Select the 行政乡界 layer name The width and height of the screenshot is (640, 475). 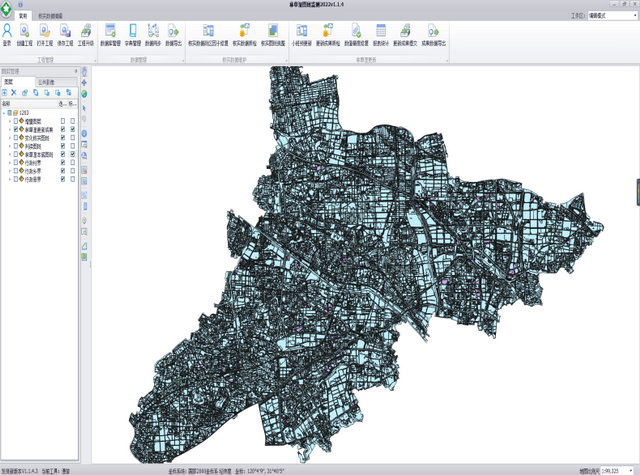point(33,171)
